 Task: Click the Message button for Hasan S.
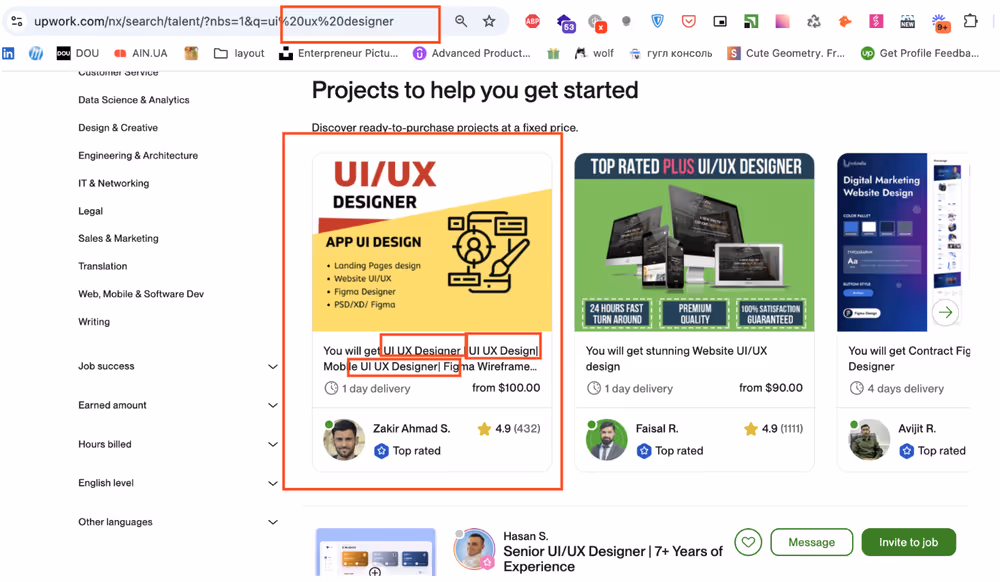pos(811,542)
